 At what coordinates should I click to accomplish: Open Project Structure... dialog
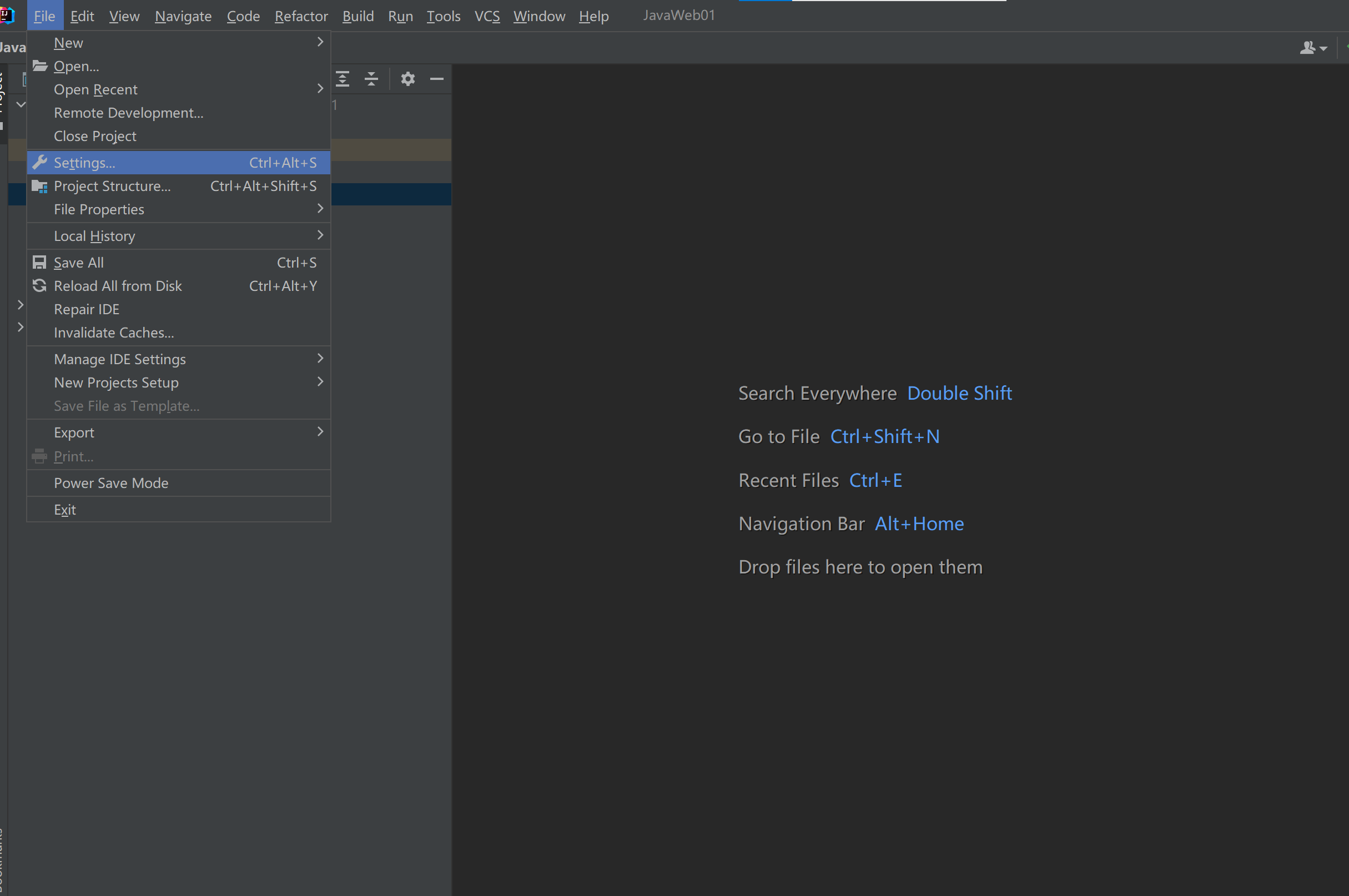pyautogui.click(x=112, y=187)
